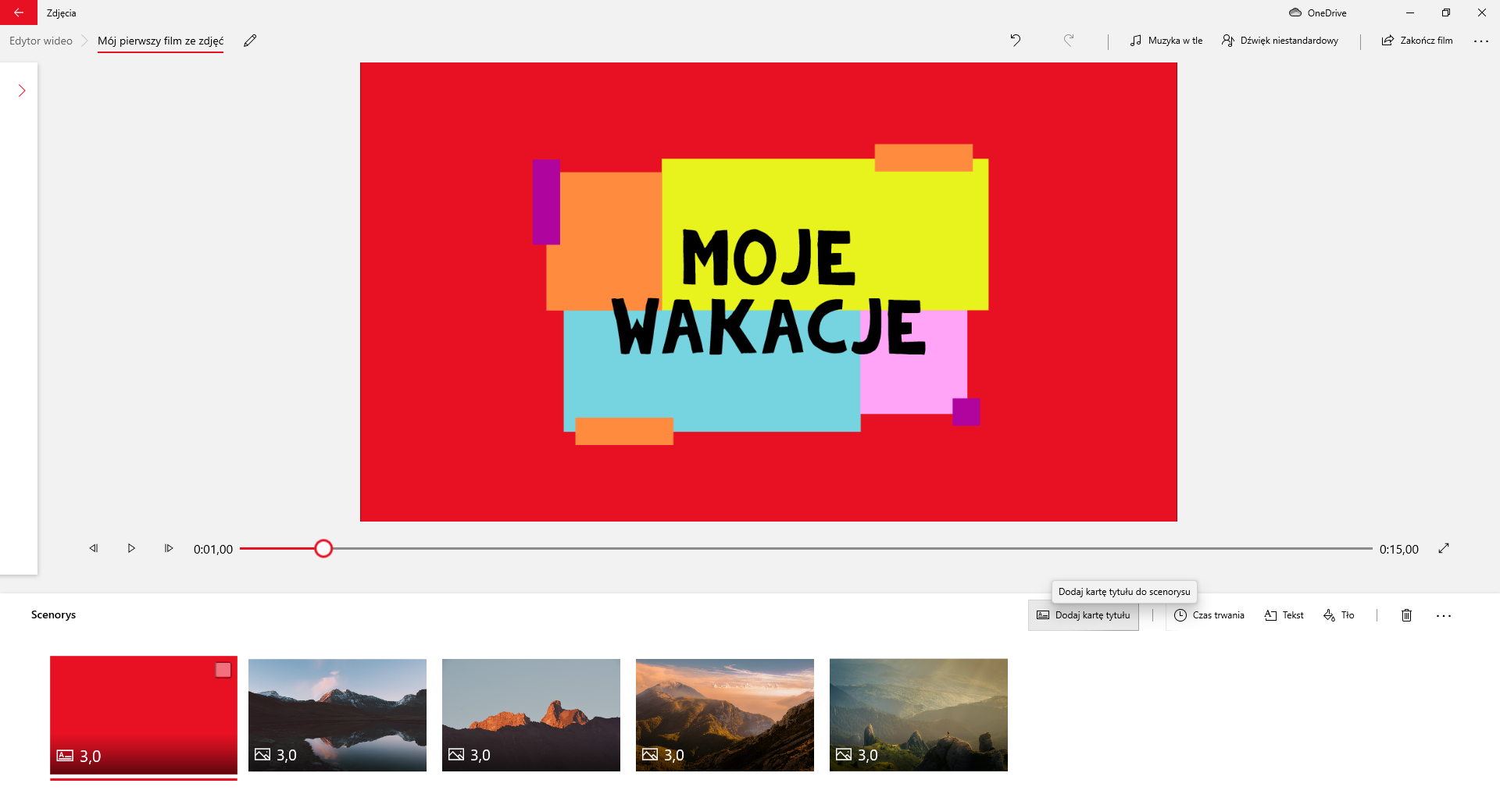Open Dźwięk niestandardowy audio settings

tap(1279, 40)
